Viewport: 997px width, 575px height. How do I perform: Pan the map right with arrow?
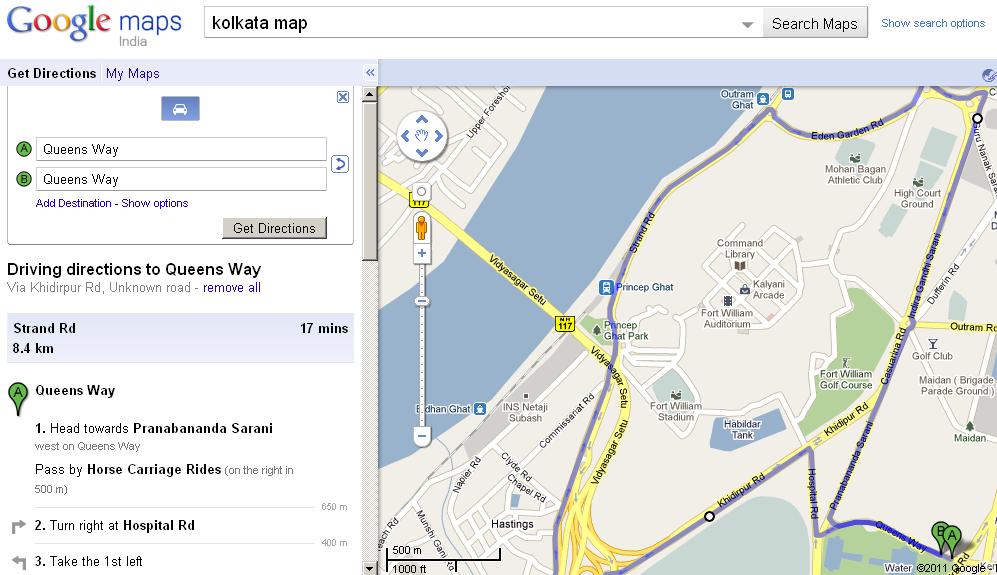point(439,135)
